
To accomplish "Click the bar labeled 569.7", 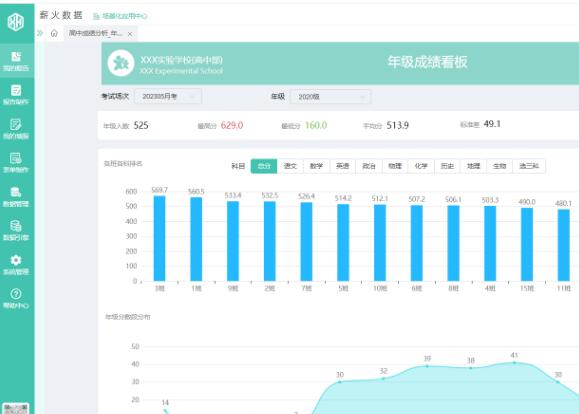I will [160, 239].
